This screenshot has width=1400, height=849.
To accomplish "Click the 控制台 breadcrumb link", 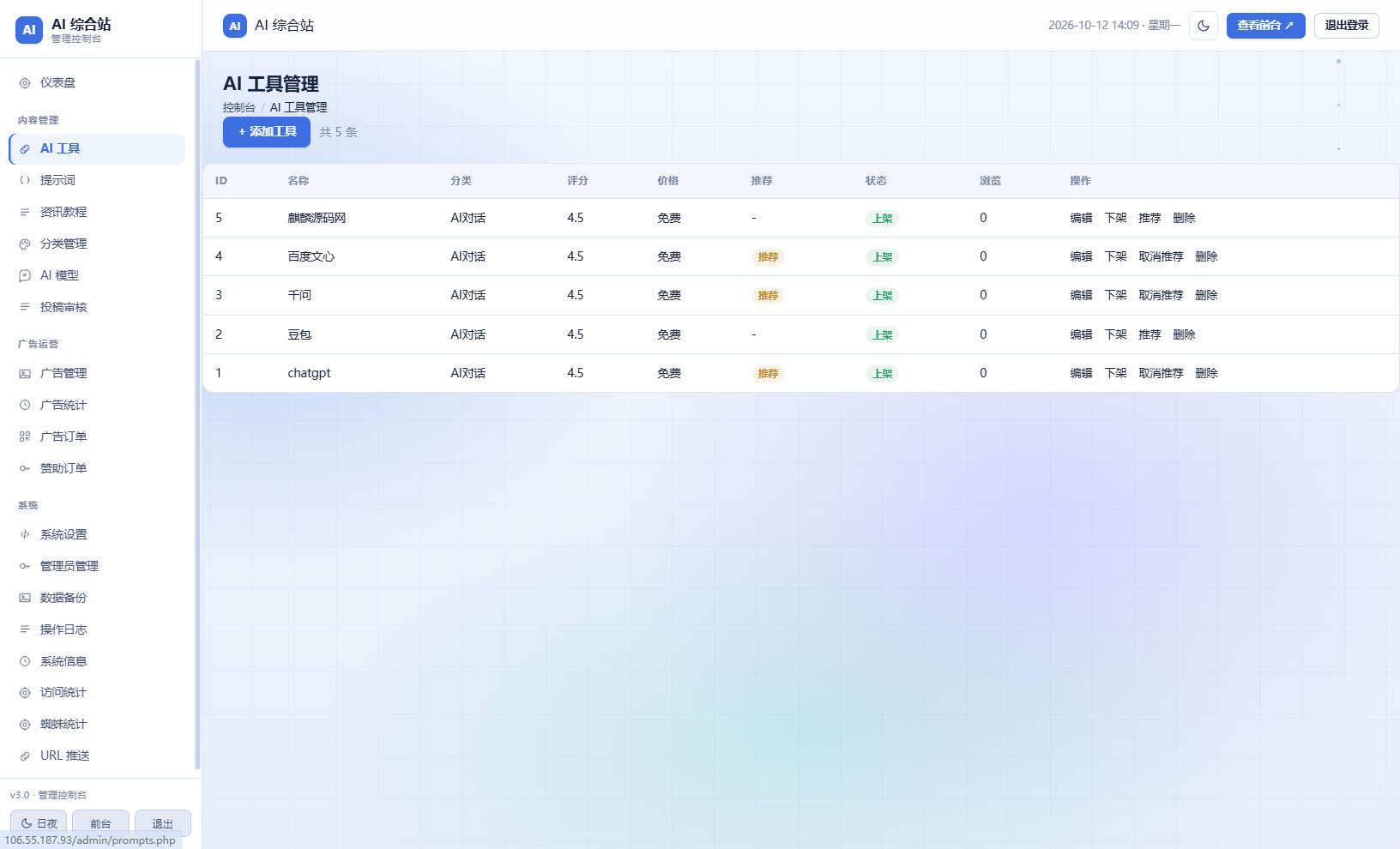I will 239,107.
